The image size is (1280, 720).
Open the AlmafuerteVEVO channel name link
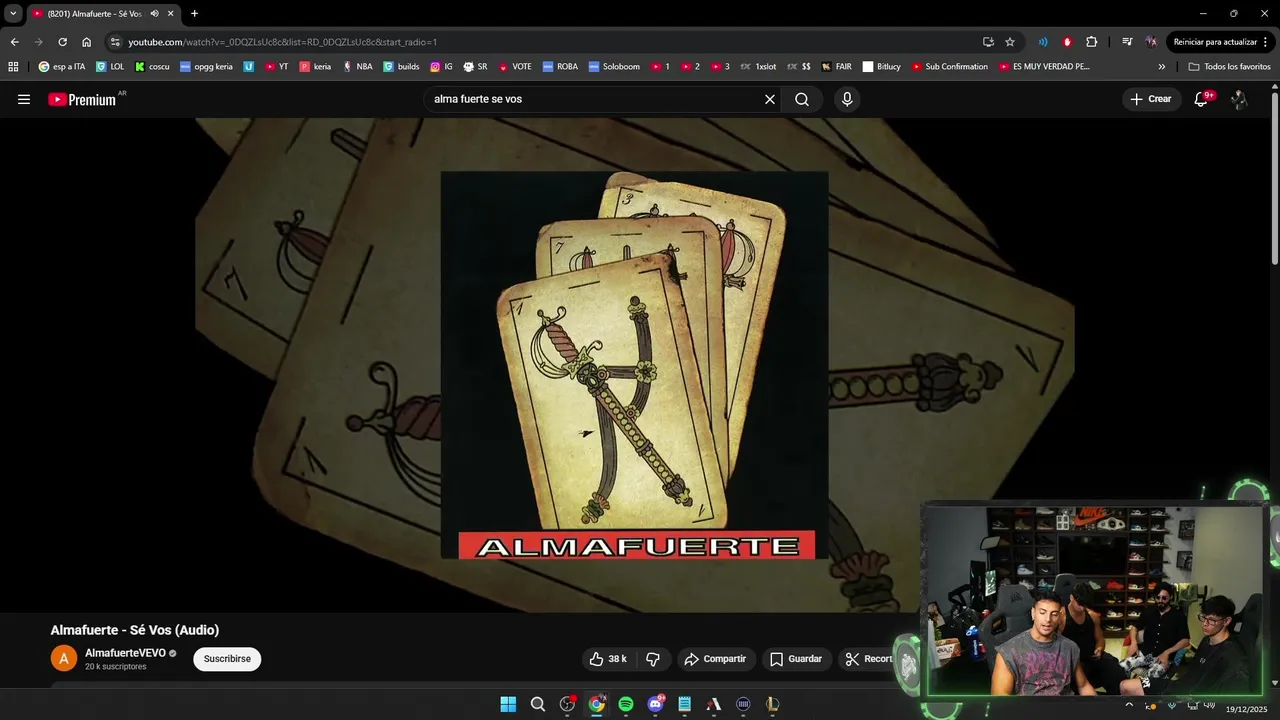[125, 653]
